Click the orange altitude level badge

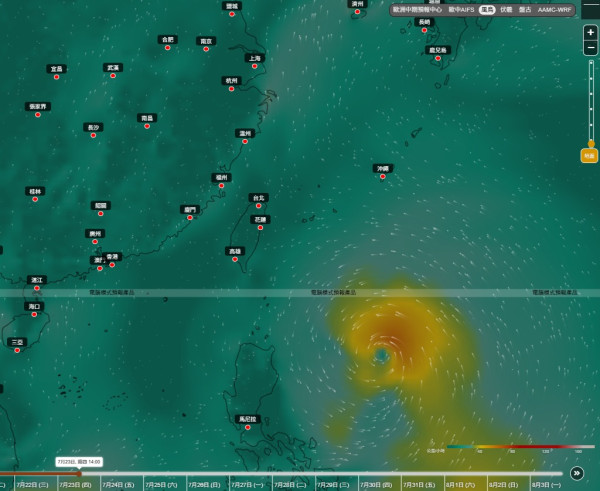tap(589, 156)
